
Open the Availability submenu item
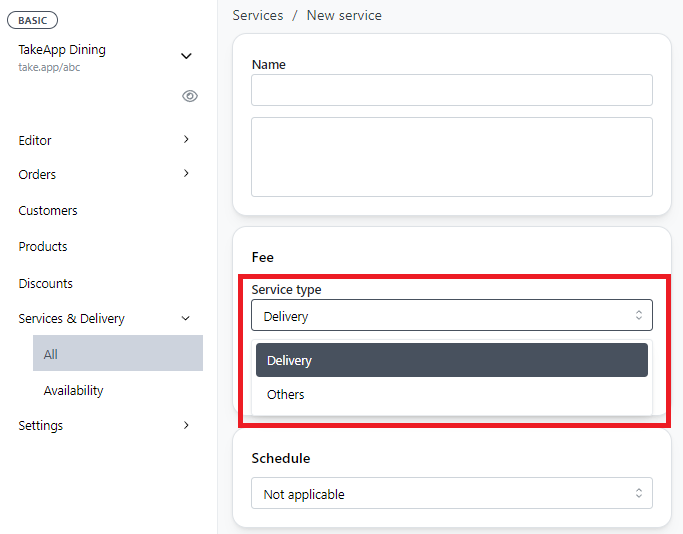[x=74, y=391]
